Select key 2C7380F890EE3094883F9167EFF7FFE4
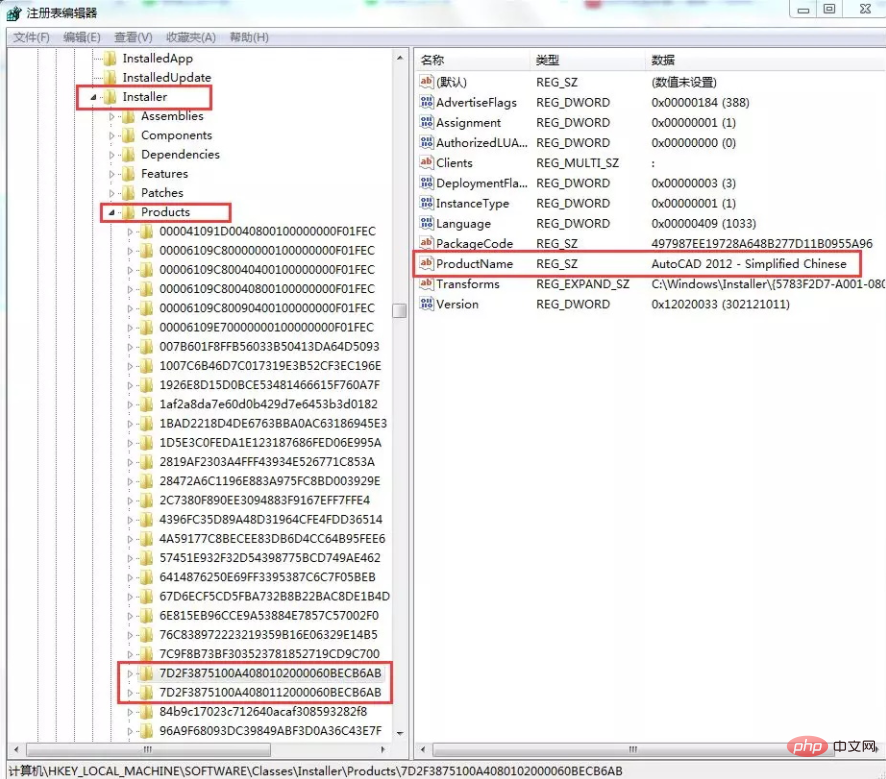 (264, 501)
